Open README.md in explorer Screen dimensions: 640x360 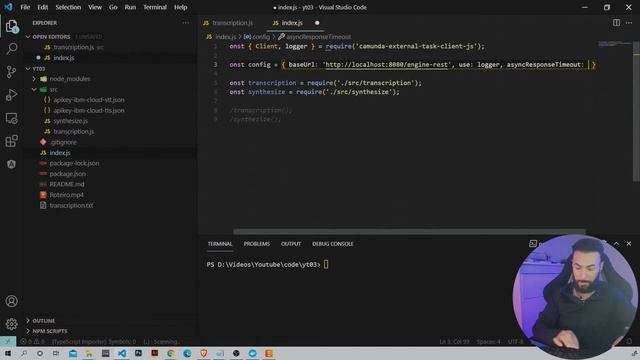67,184
